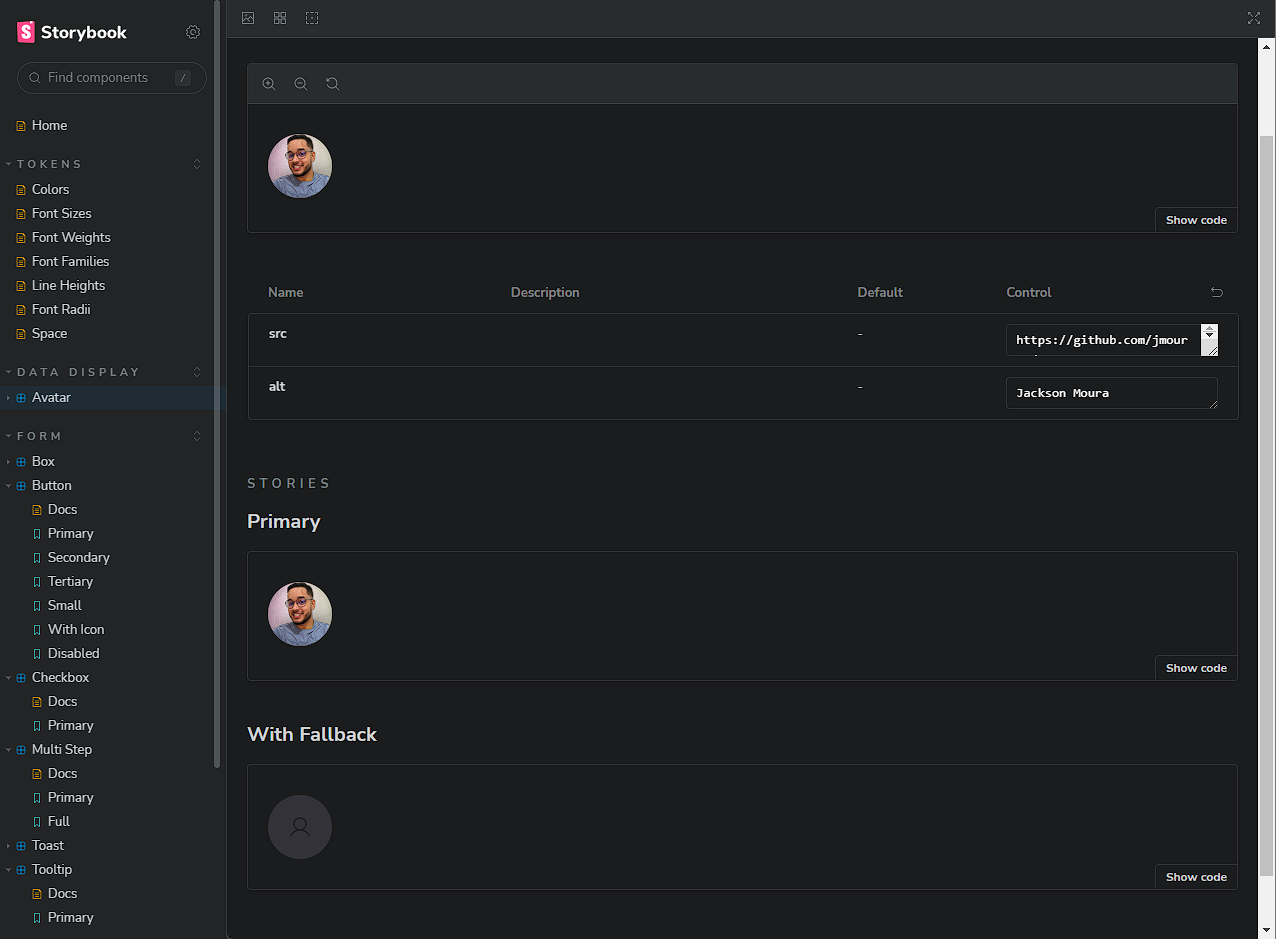Toggle the grid overlay on the preview

tap(280, 18)
